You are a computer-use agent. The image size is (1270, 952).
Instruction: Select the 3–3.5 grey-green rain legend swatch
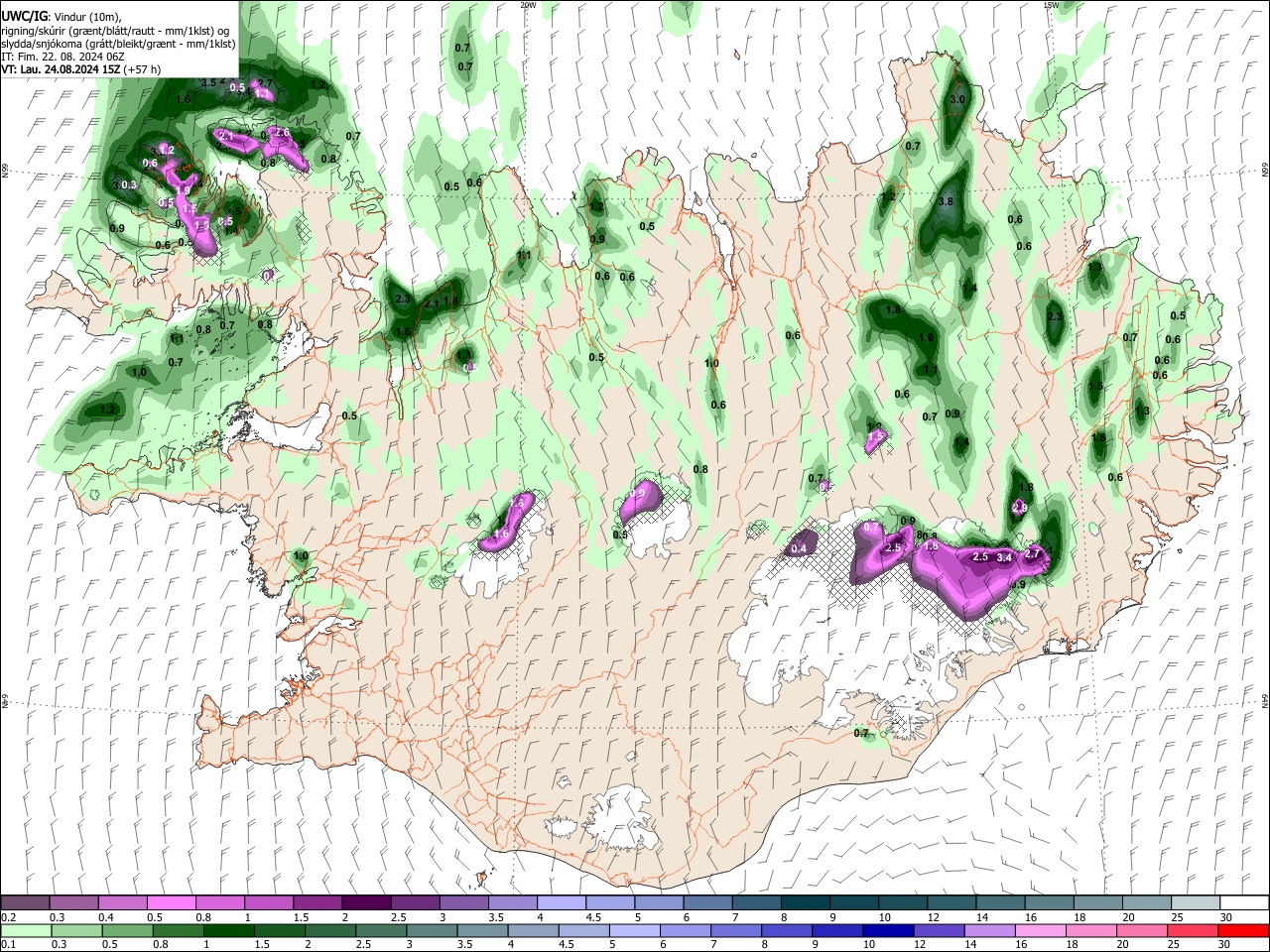[x=433, y=930]
